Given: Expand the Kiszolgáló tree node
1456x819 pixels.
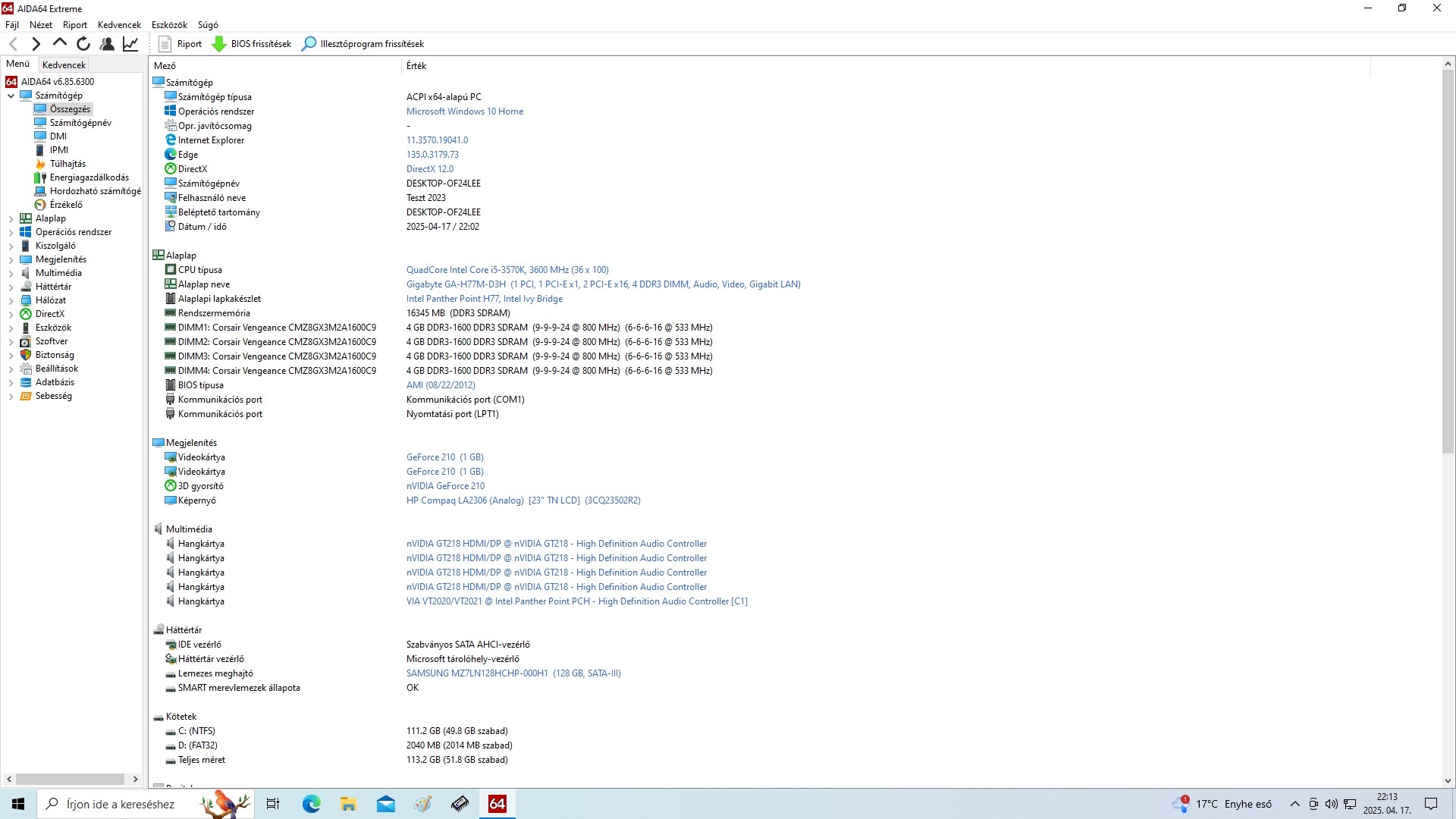Looking at the screenshot, I should pyautogui.click(x=11, y=246).
